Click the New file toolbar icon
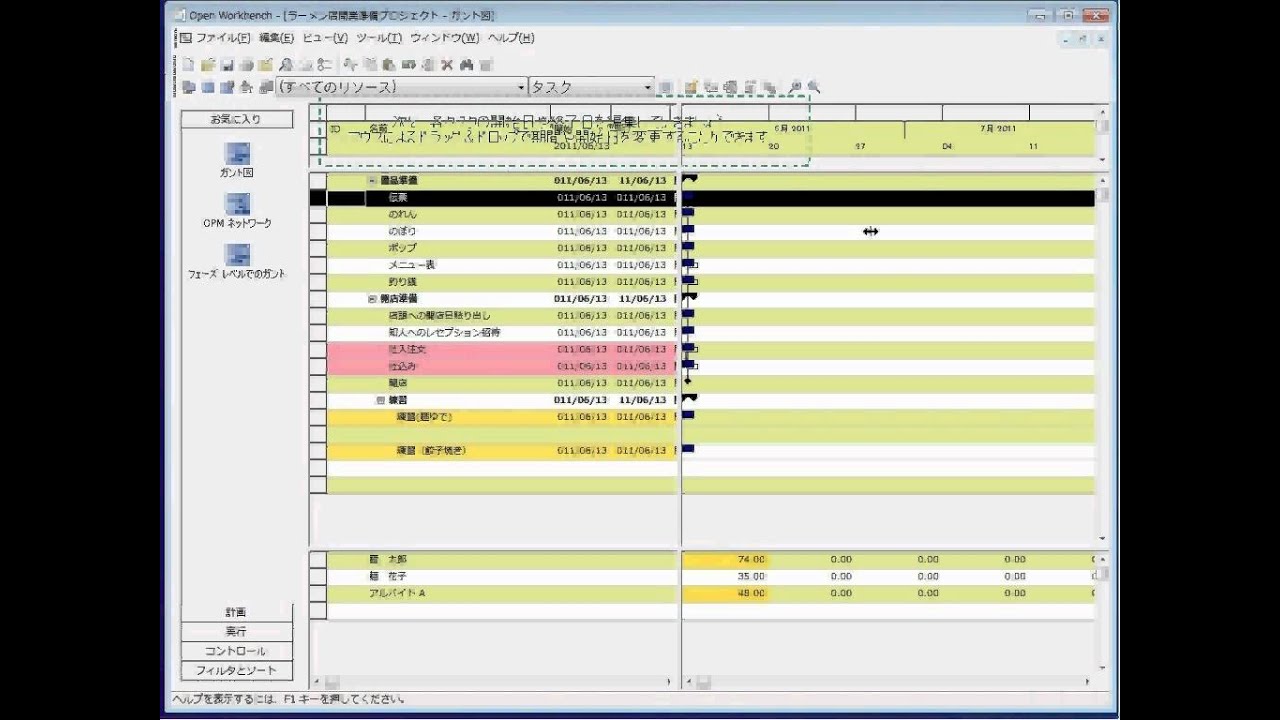 click(x=188, y=65)
